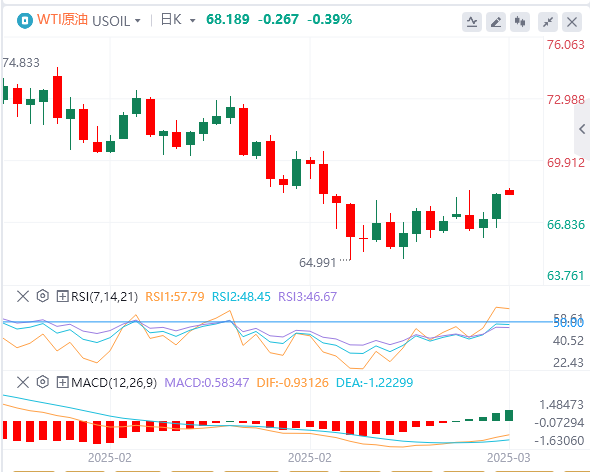The width and height of the screenshot is (590, 472).
Task: Remove the MACD indicator with X
Action: [23, 382]
